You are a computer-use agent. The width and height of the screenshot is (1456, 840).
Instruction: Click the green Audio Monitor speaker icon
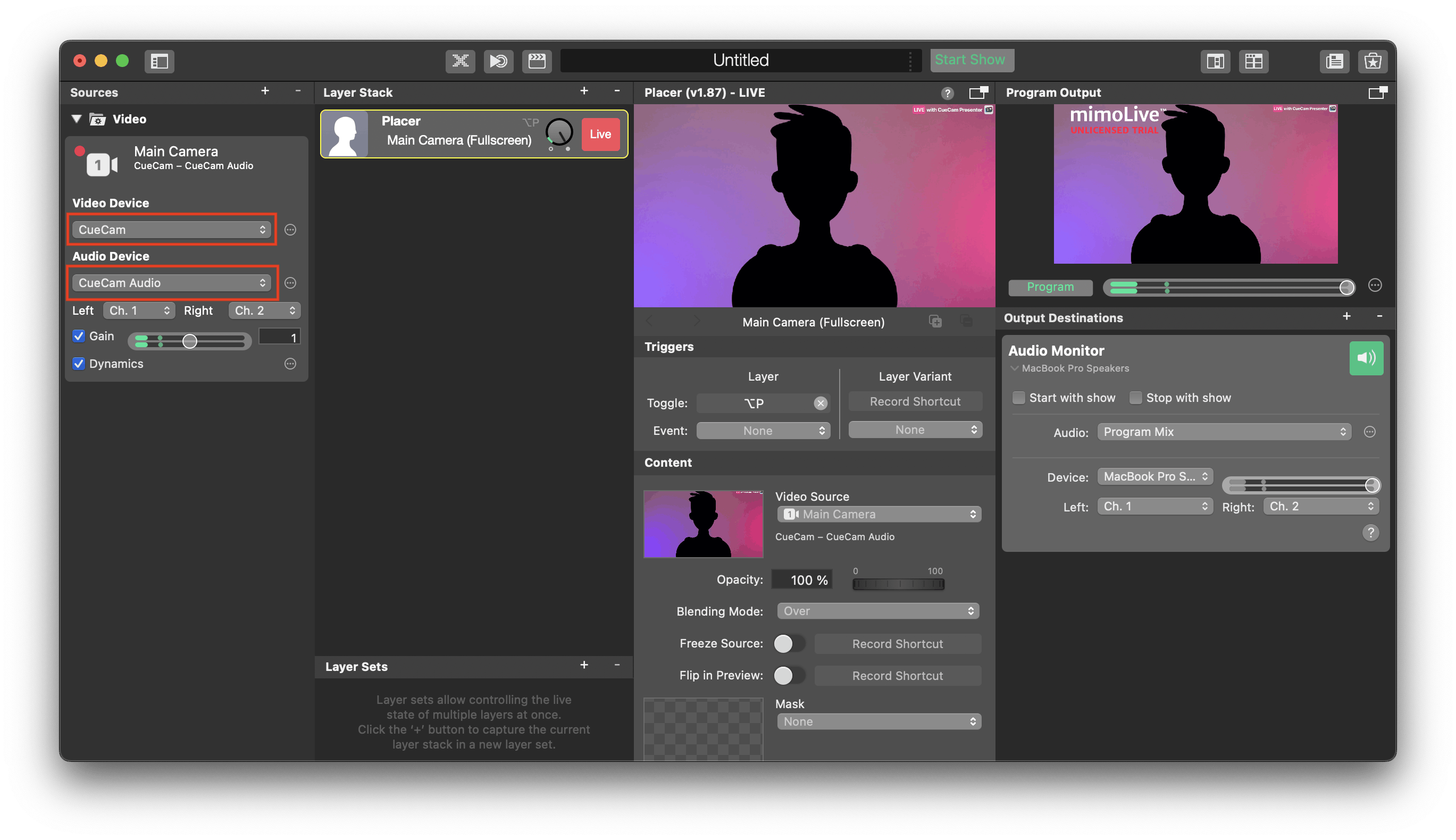(x=1366, y=358)
